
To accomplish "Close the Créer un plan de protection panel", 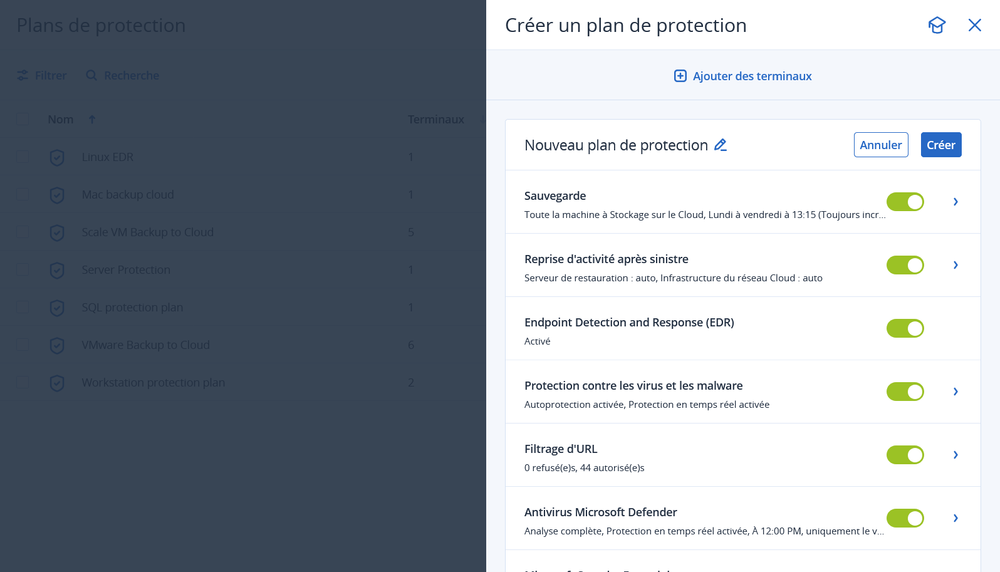I will point(975,25).
